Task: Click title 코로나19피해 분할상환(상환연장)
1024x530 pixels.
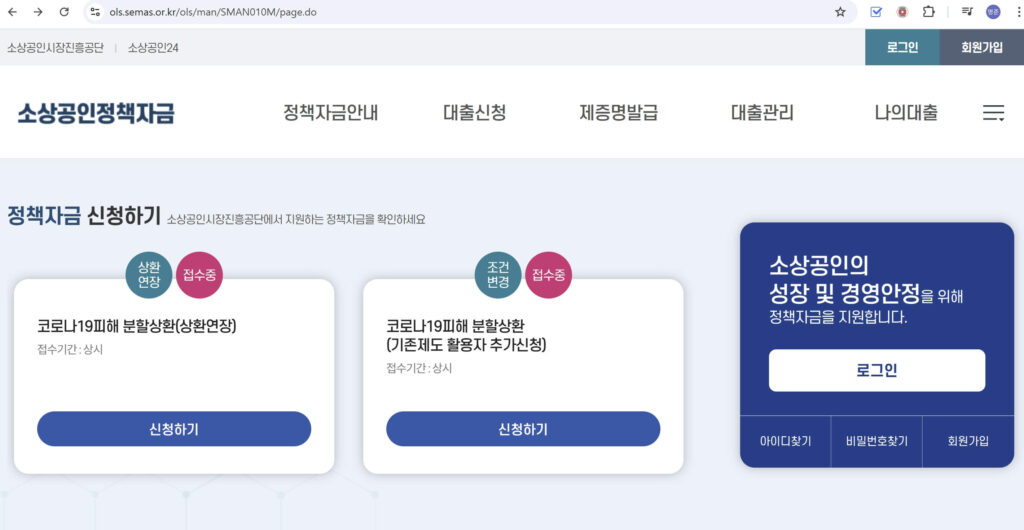Action: click(136, 326)
